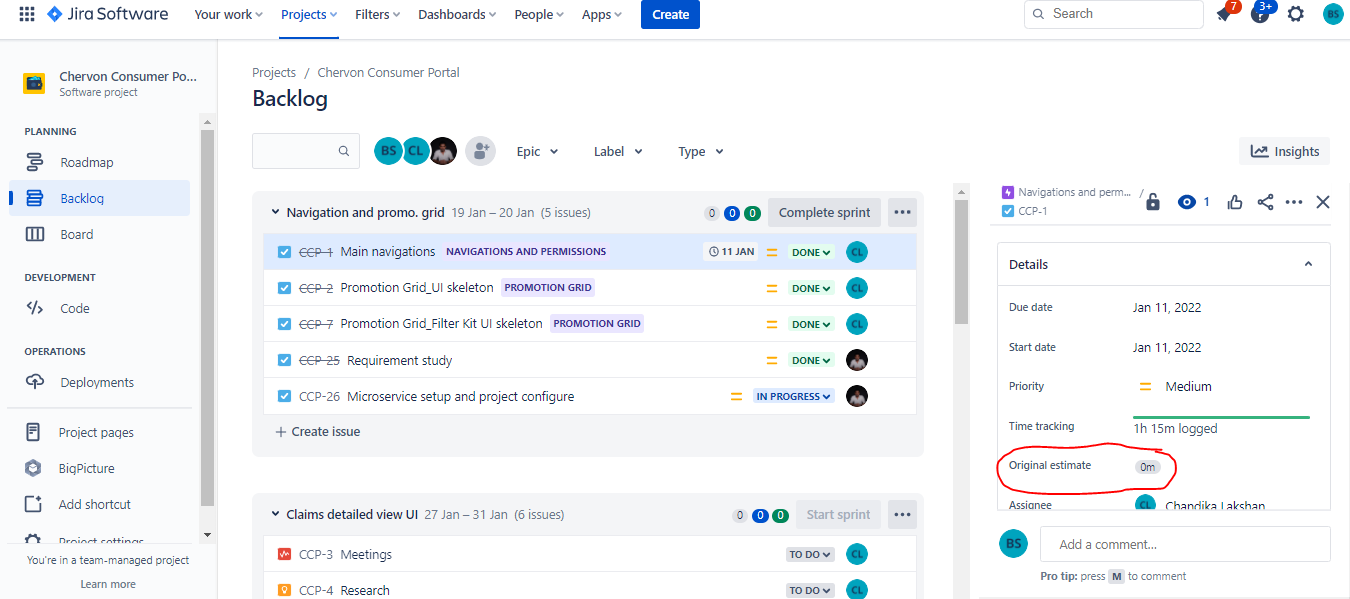The image size is (1350, 599).
Task: Open the Filters menu
Action: pyautogui.click(x=378, y=14)
